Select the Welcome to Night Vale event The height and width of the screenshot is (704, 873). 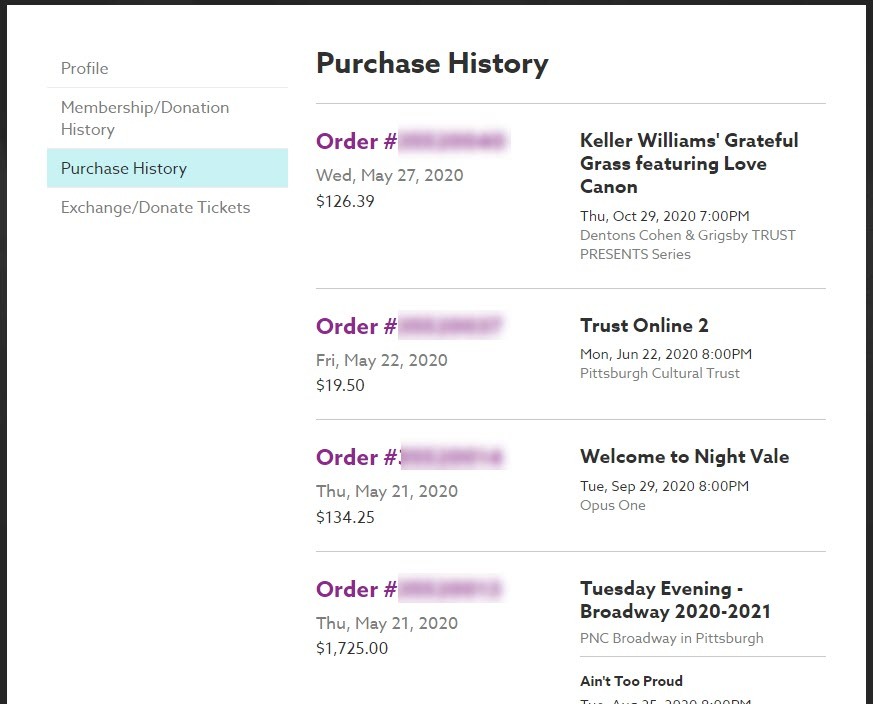click(684, 456)
